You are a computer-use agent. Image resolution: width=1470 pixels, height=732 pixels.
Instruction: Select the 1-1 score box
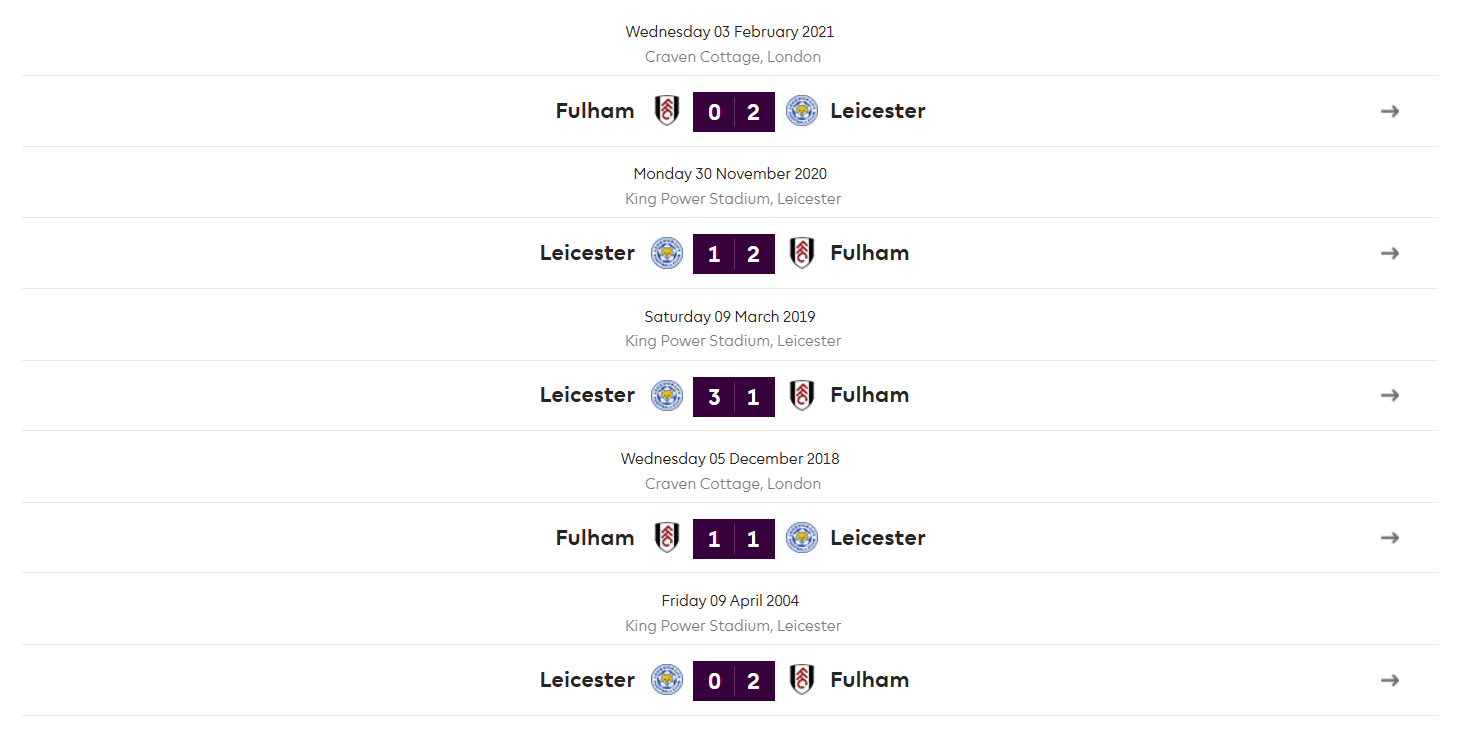pos(734,539)
